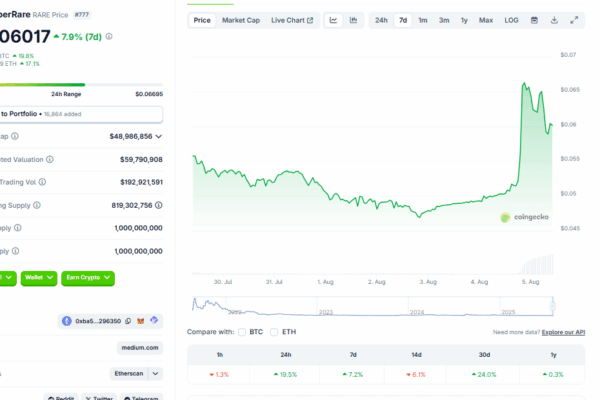600x400 pixels.
Task: Click info icon beside Valuation label
Action: tap(50, 159)
